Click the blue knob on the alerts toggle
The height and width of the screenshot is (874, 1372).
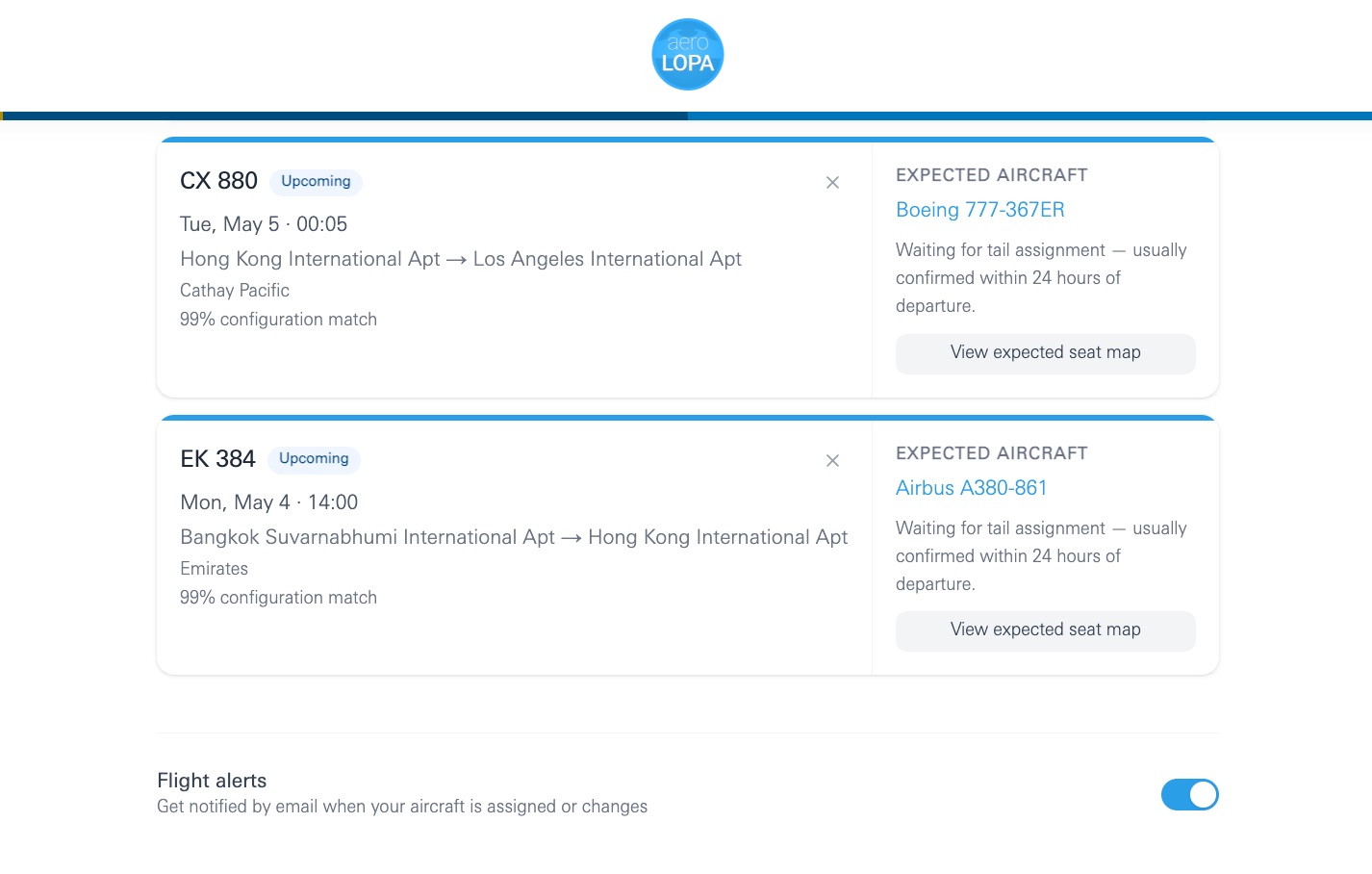click(x=1202, y=795)
